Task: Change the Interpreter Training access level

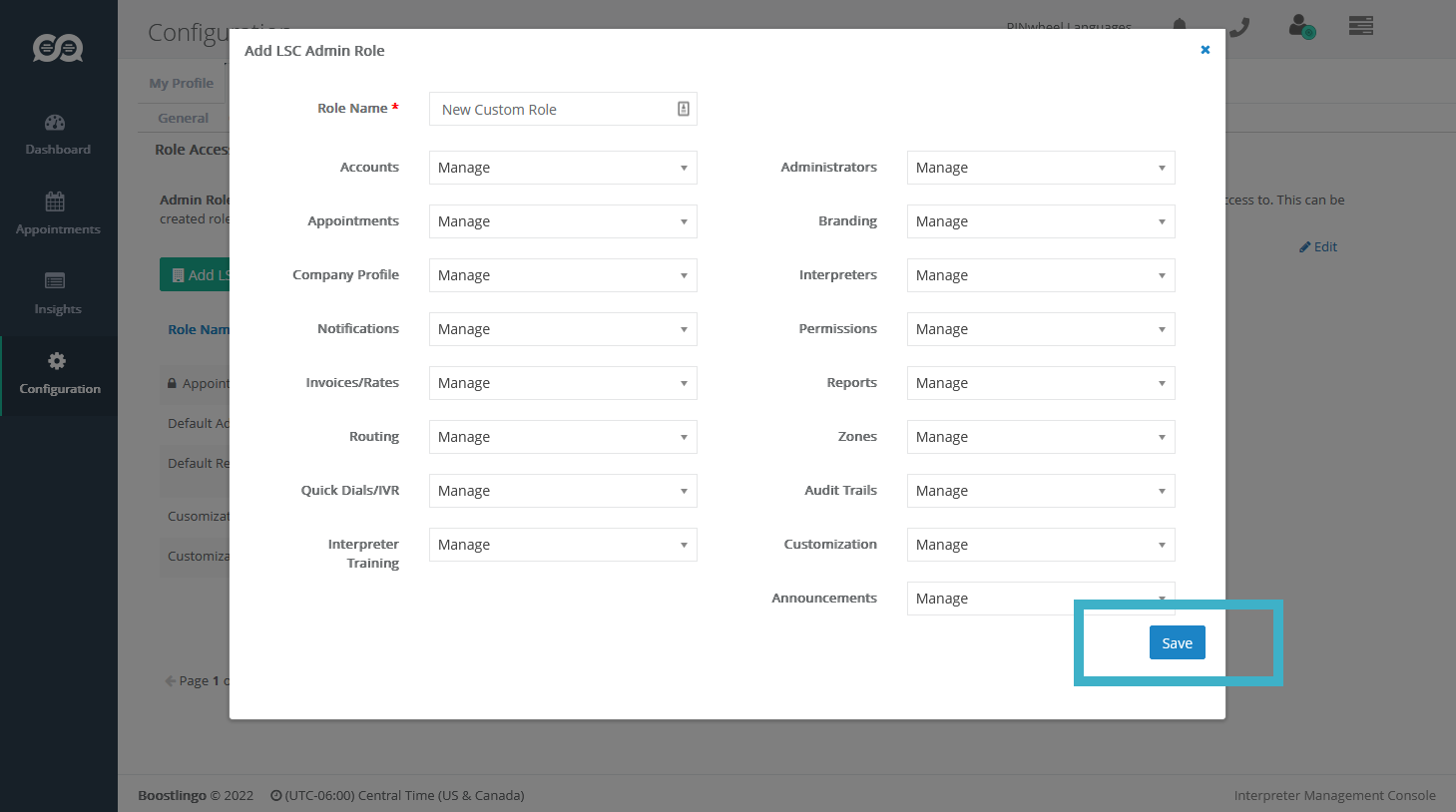Action: pyautogui.click(x=563, y=545)
